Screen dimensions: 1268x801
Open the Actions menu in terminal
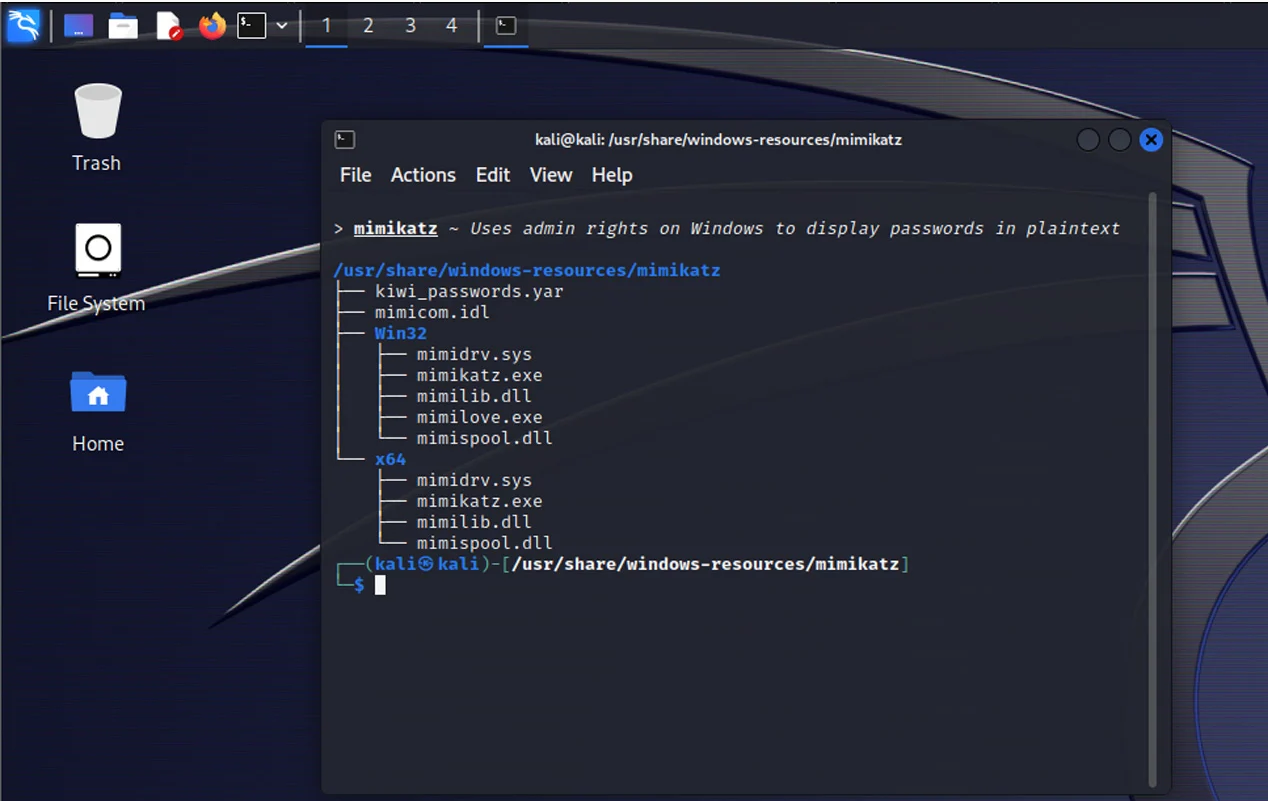(x=423, y=175)
